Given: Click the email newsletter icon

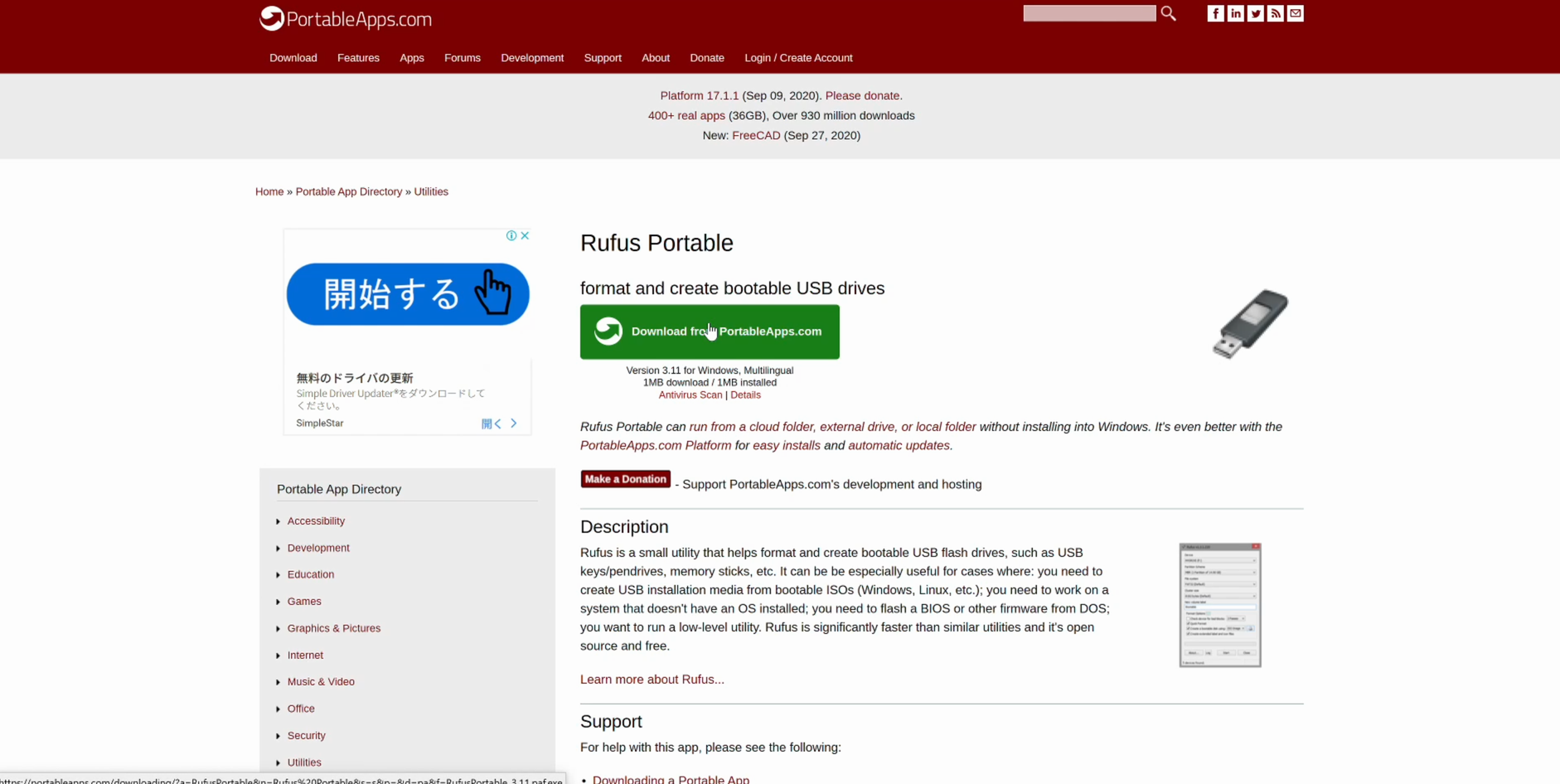Looking at the screenshot, I should tap(1296, 13).
